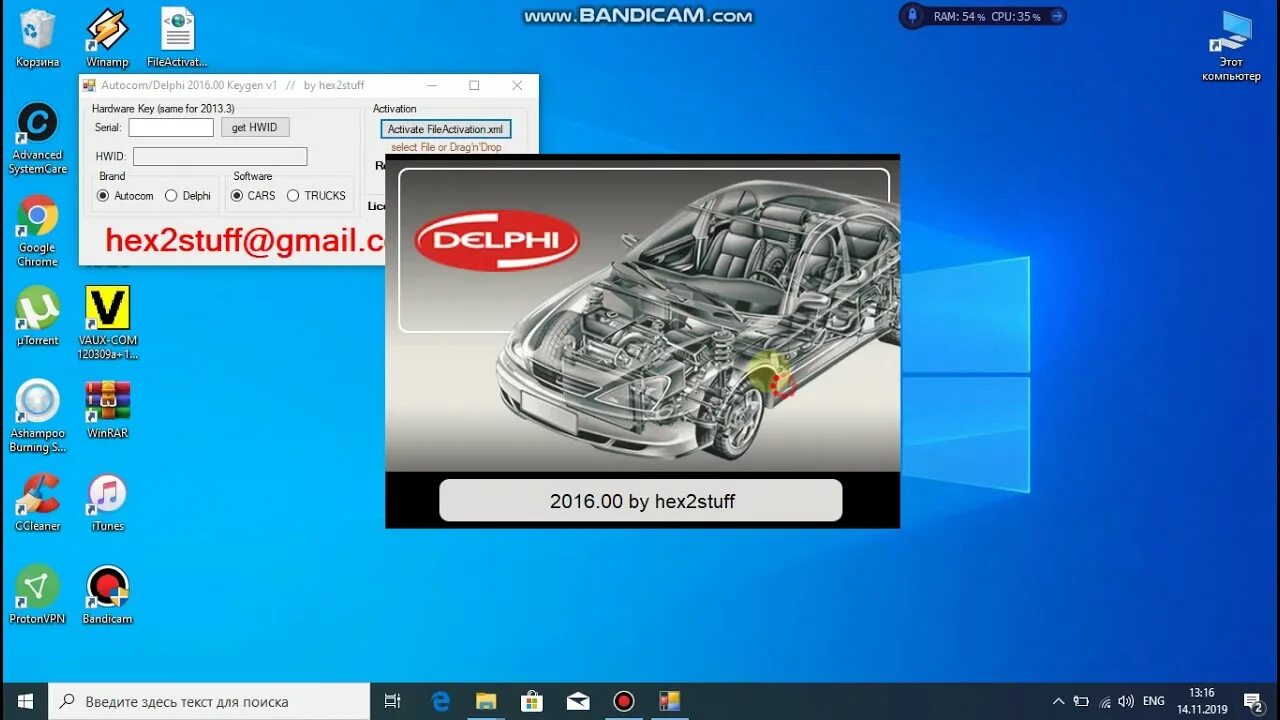Open the clock and date panel
The image size is (1280, 720).
point(1202,701)
